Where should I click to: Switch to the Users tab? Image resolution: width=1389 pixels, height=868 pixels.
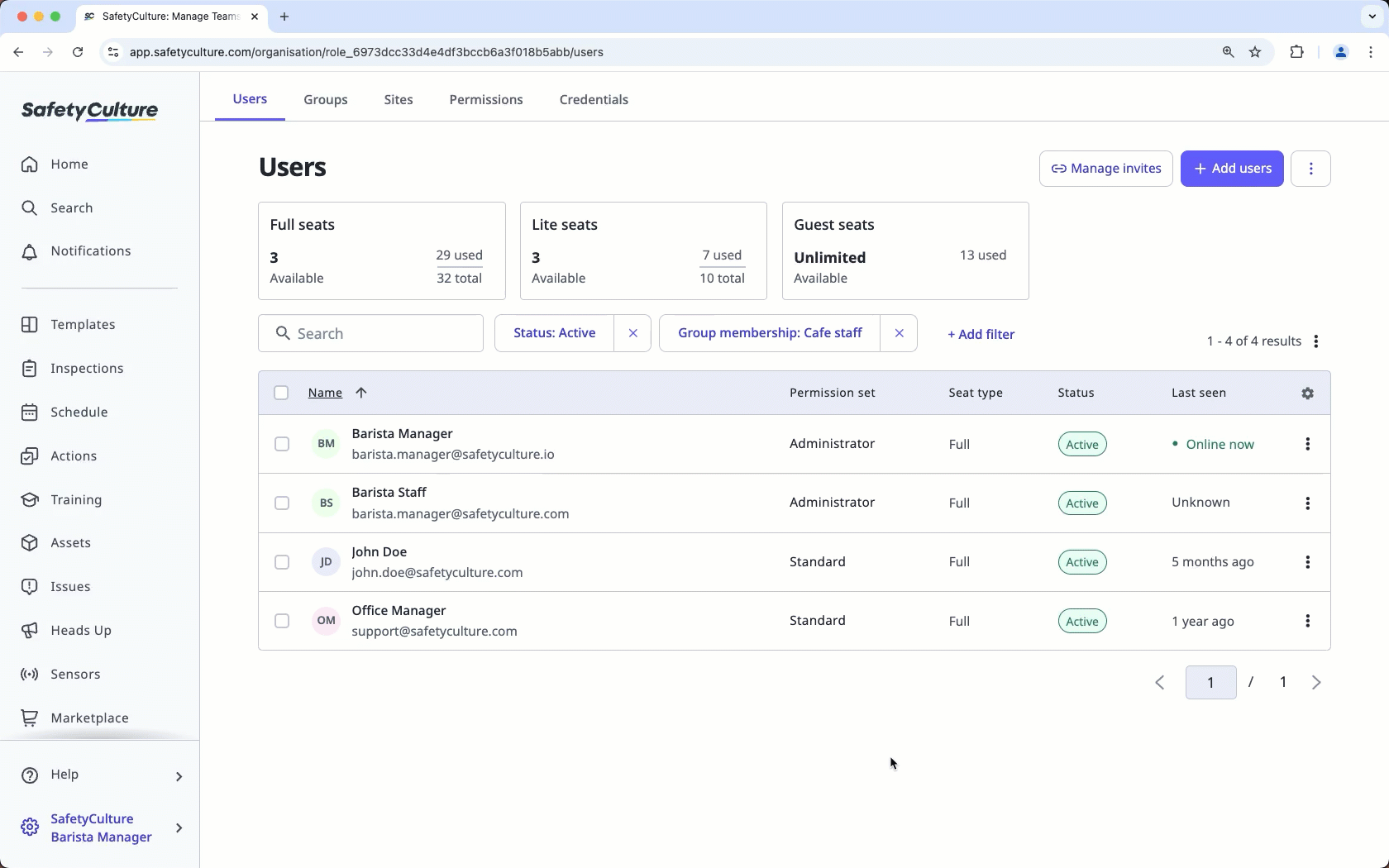pos(250,99)
